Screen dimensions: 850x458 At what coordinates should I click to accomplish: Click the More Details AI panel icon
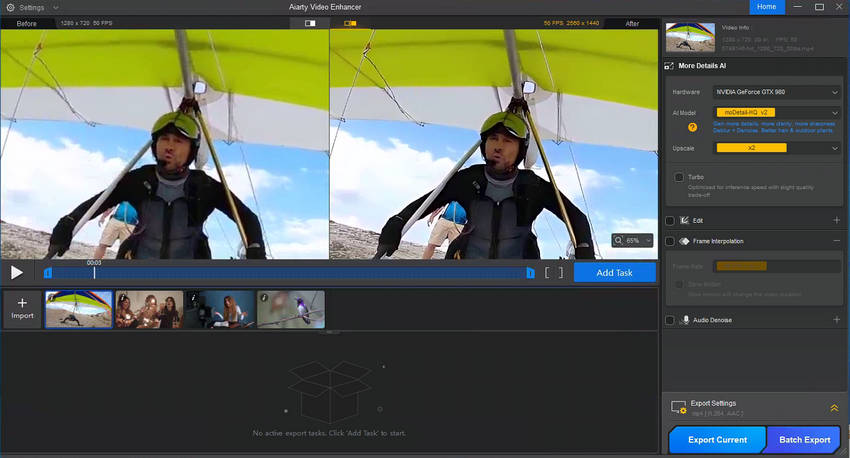point(669,66)
